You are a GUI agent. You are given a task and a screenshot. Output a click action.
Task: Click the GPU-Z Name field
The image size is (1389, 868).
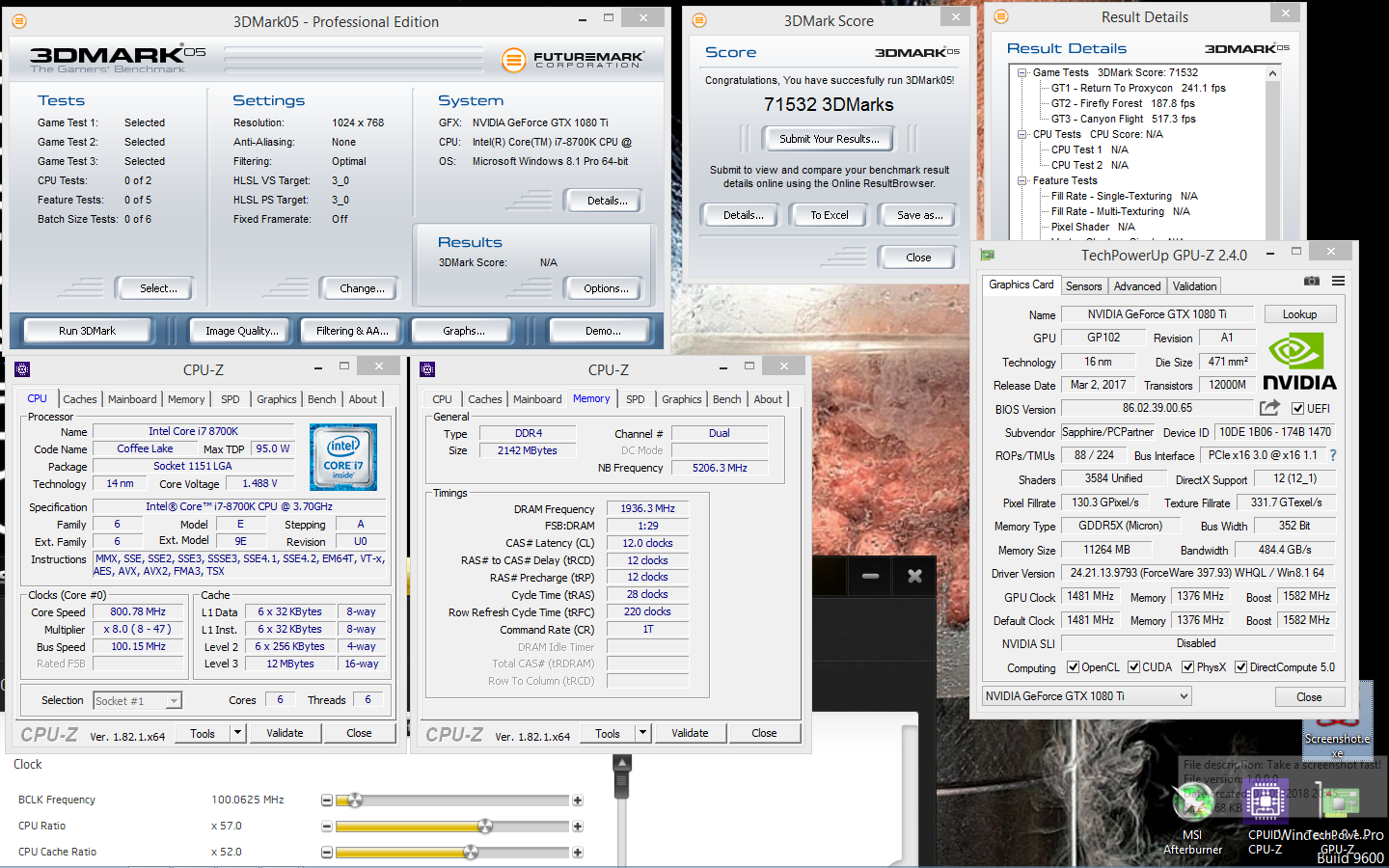click(1157, 314)
